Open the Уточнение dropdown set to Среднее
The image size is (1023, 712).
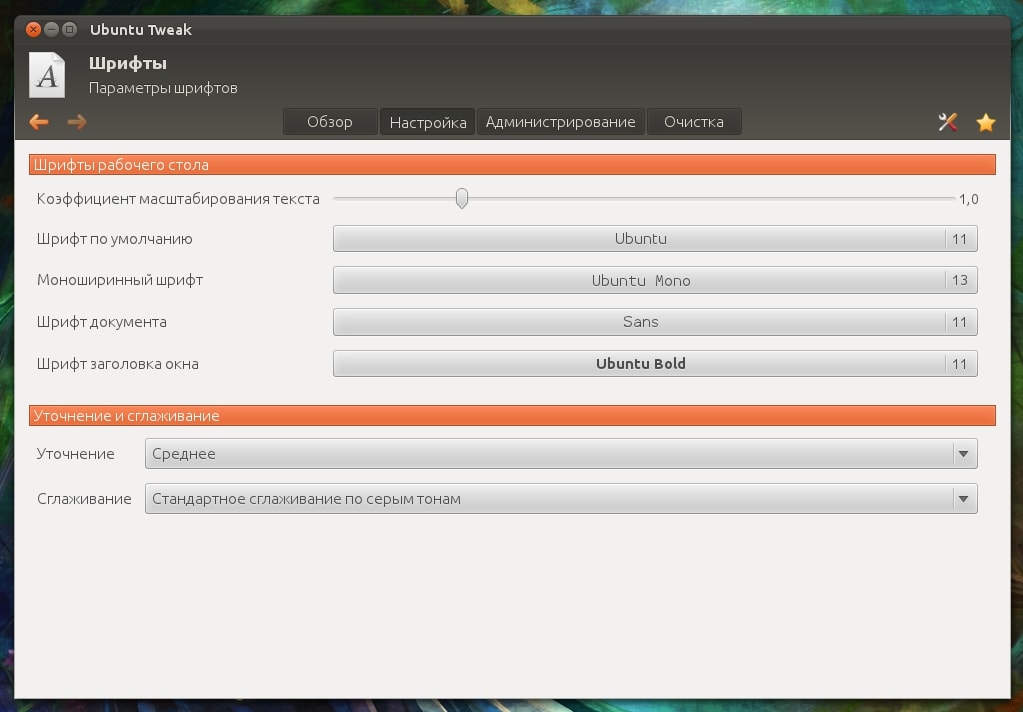[561, 454]
